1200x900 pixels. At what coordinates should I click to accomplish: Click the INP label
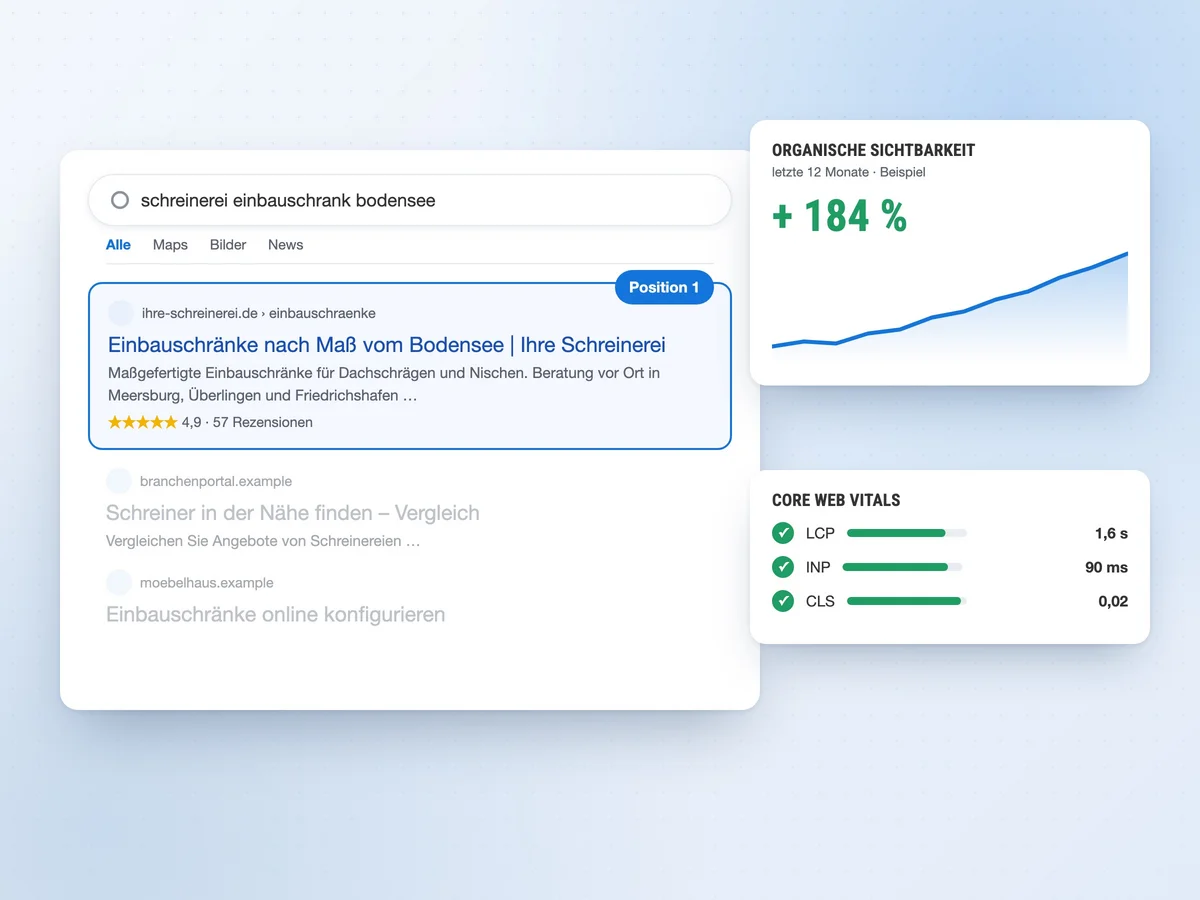click(x=818, y=567)
